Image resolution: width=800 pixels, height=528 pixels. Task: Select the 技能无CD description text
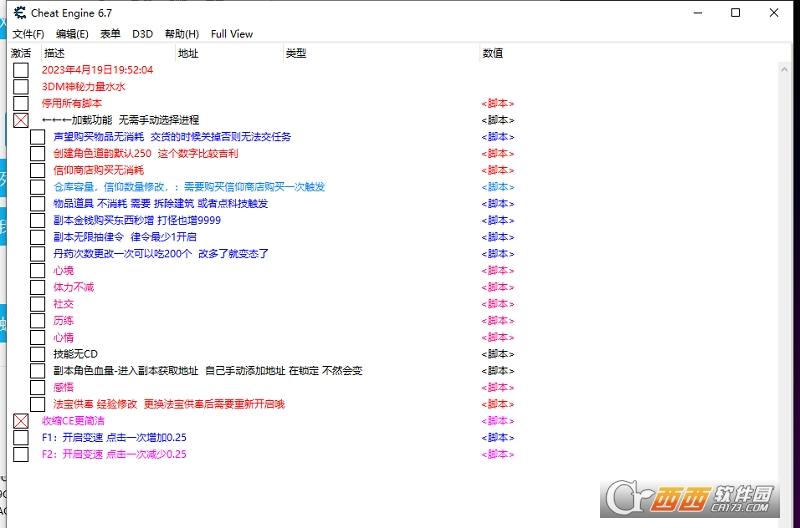click(x=76, y=354)
